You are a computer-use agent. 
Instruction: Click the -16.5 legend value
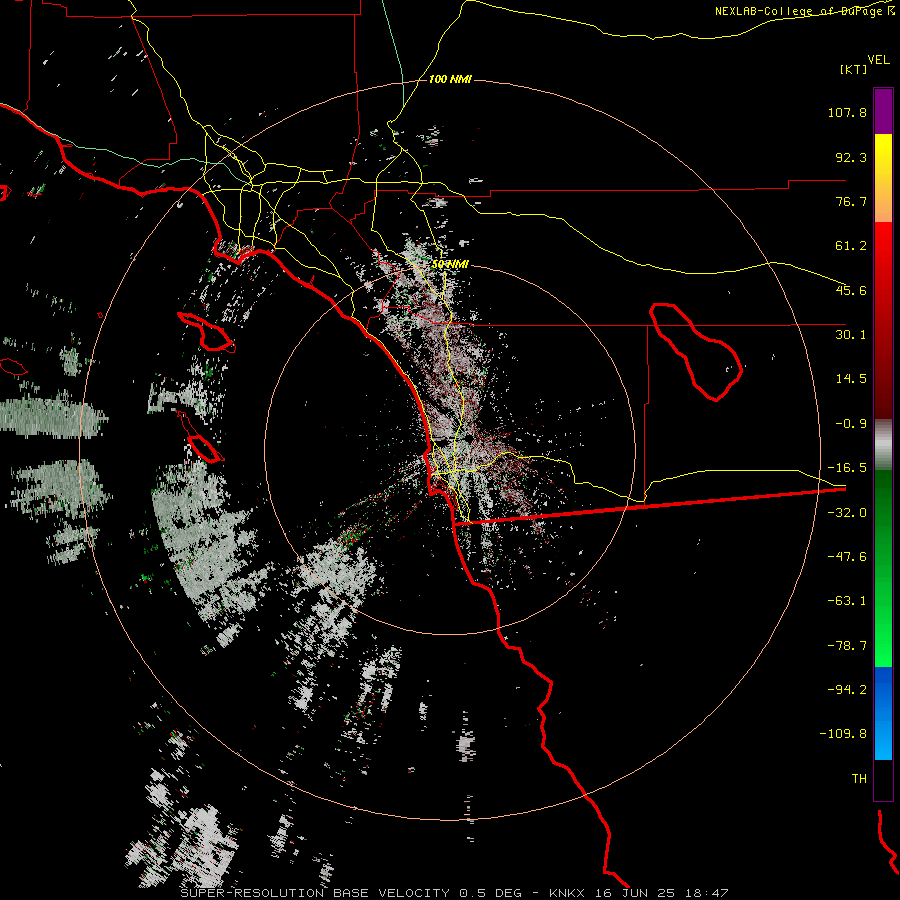click(847, 468)
